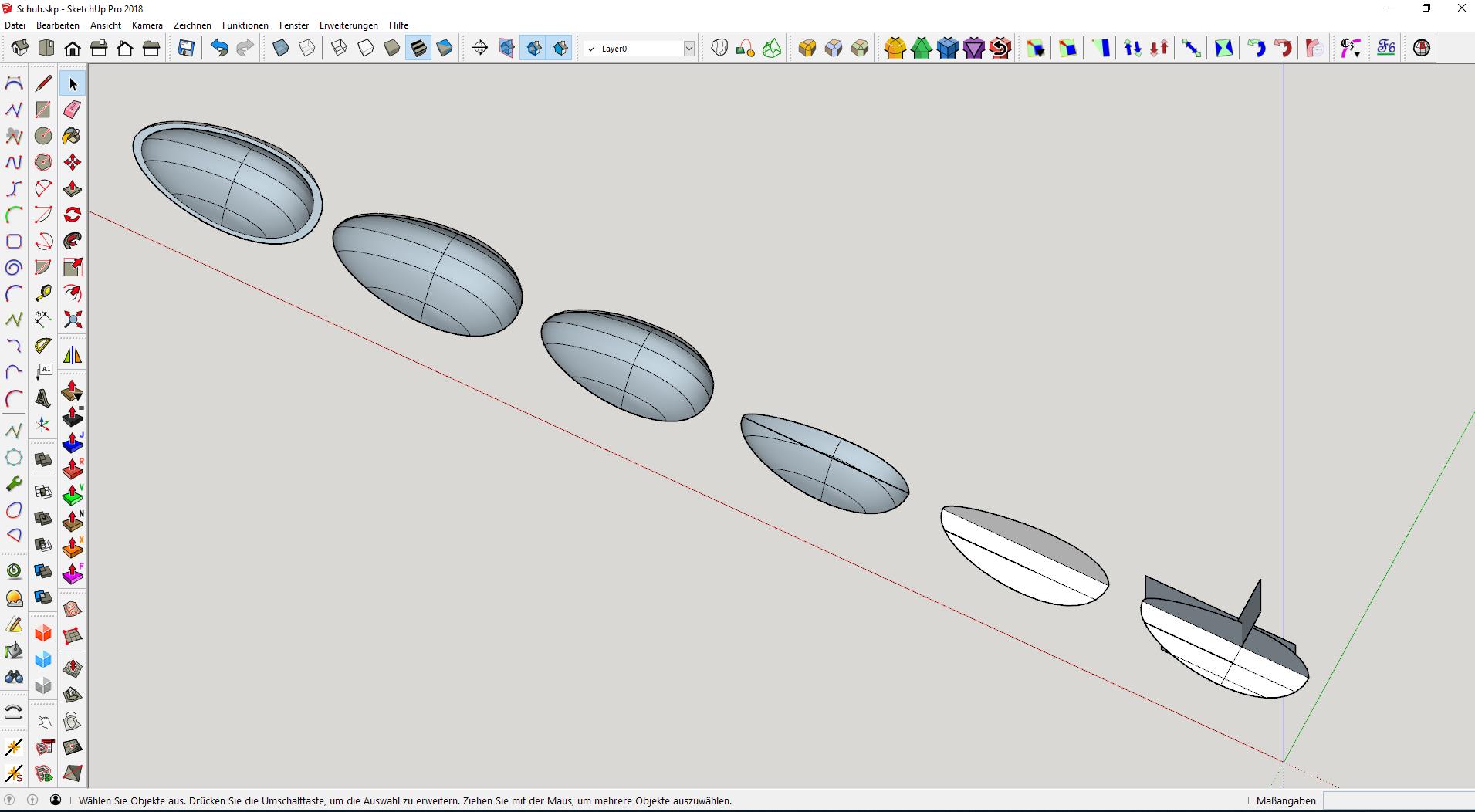This screenshot has height=812, width=1475.
Task: Expand the layer list arrow button
Action: click(x=689, y=49)
